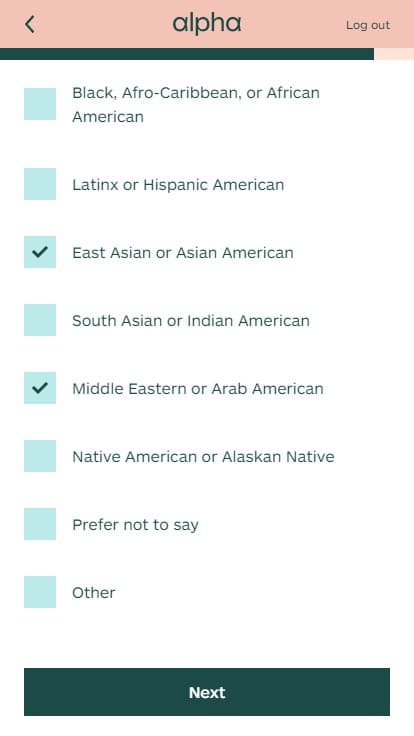Click the alpha logo in the header
Viewport: 414px width, 736px height.
tap(207, 24)
